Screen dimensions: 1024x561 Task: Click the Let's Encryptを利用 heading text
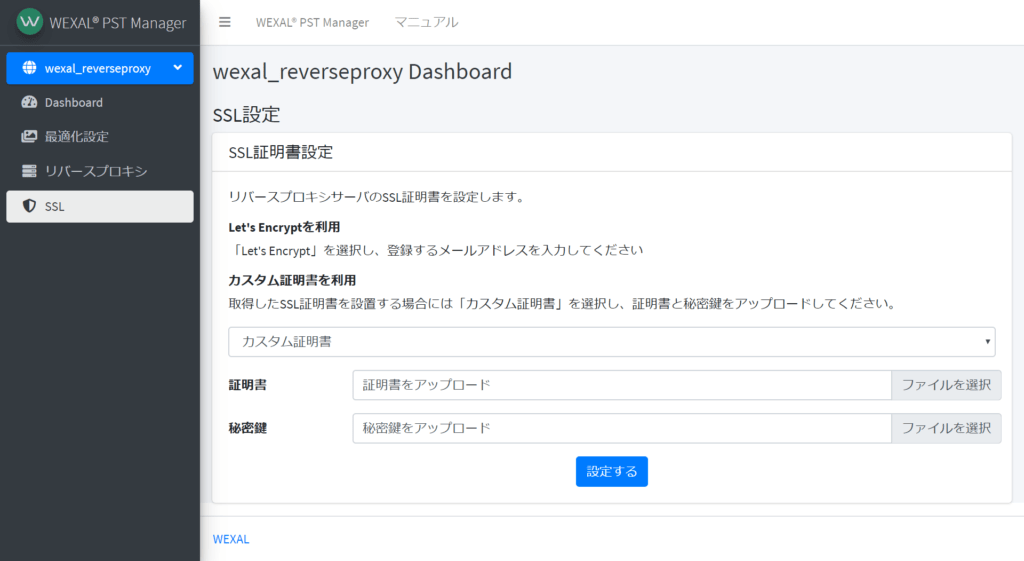[x=284, y=227]
